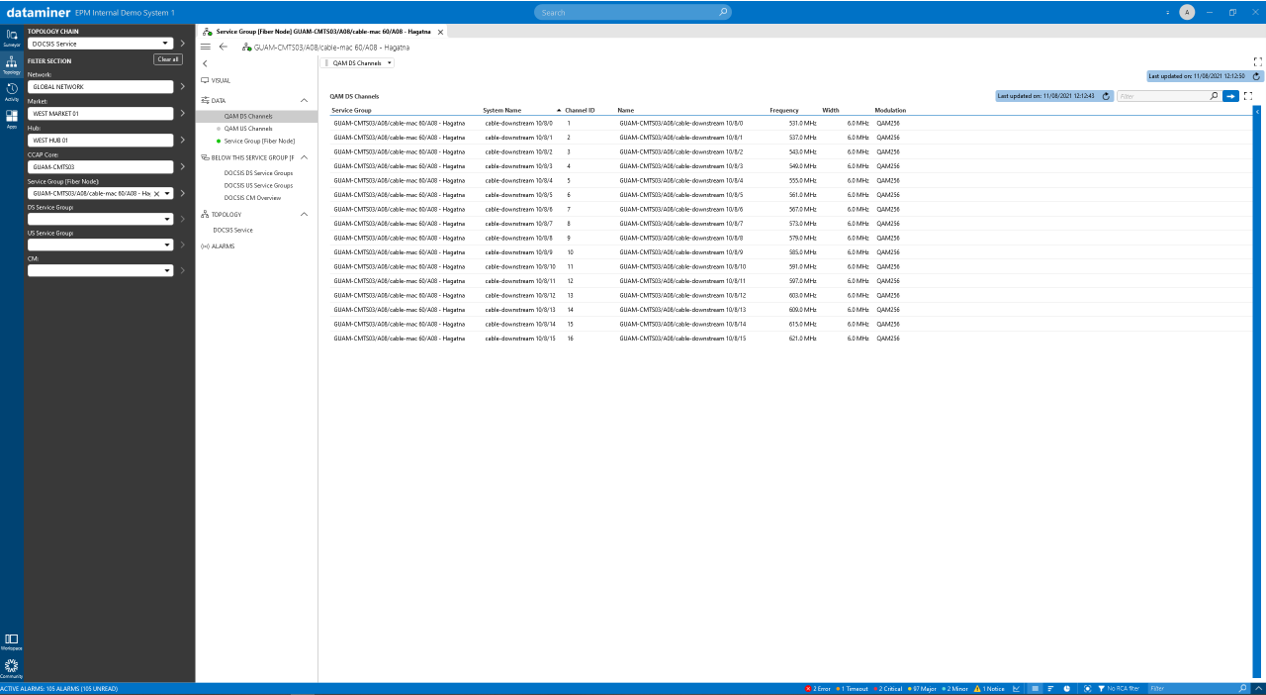1266x695 pixels.
Task: Select the alarm pie chart view icon
Action: (x=1067, y=689)
